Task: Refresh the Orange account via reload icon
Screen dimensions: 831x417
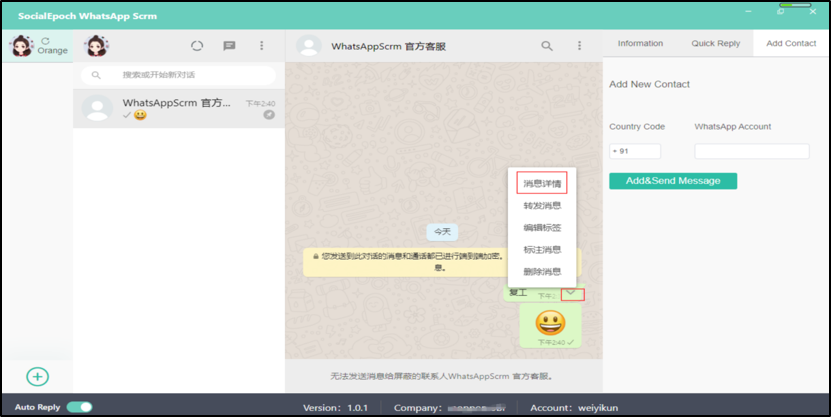Action: tap(45, 41)
